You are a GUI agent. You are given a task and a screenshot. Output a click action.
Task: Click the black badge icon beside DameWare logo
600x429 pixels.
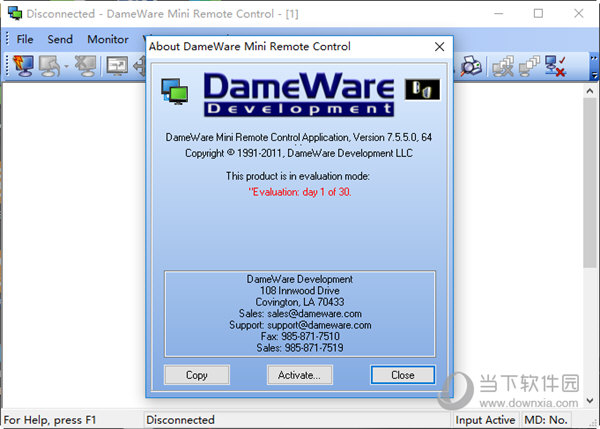tap(422, 90)
